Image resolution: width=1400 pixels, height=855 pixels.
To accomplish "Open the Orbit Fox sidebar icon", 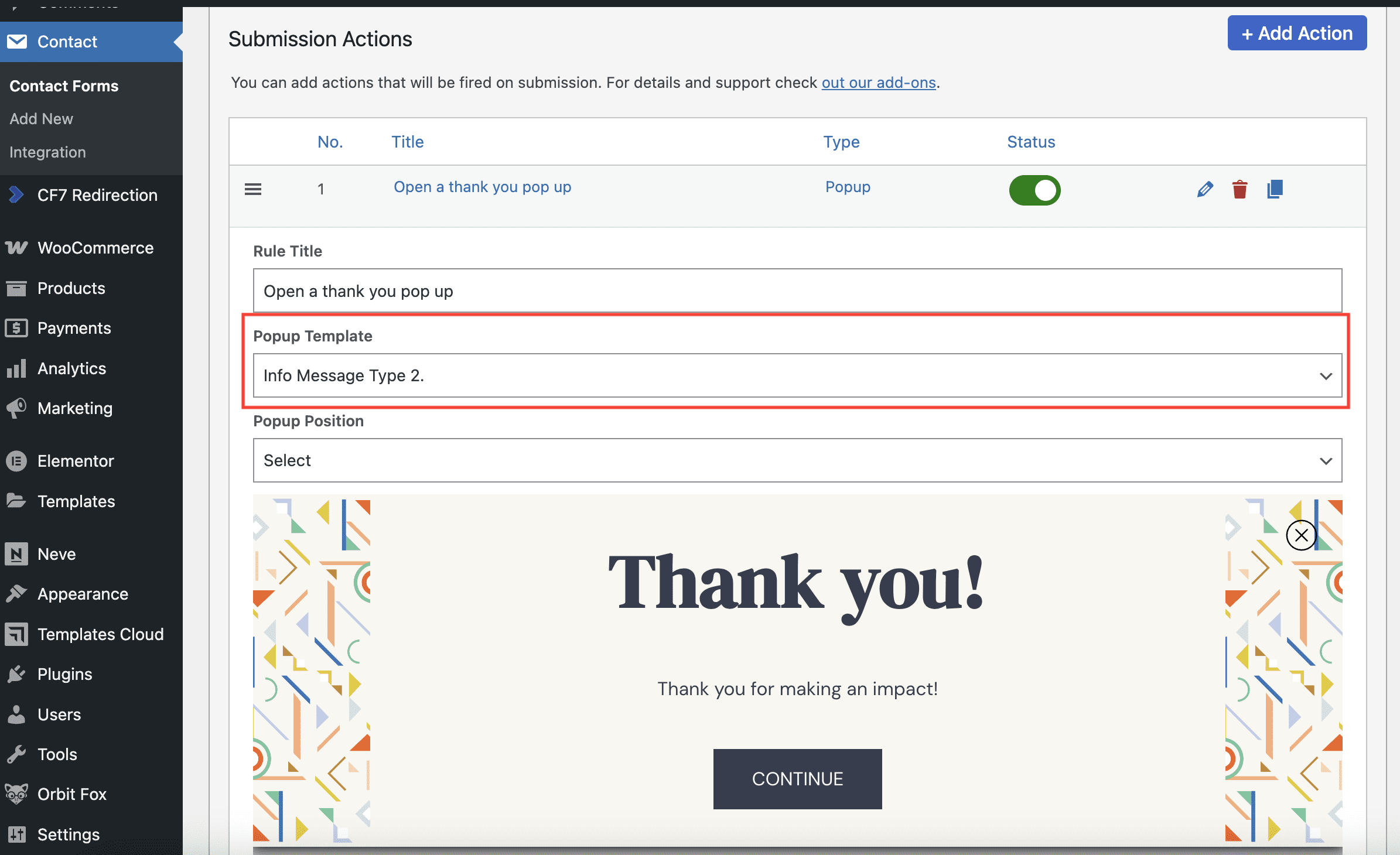I will point(16,794).
